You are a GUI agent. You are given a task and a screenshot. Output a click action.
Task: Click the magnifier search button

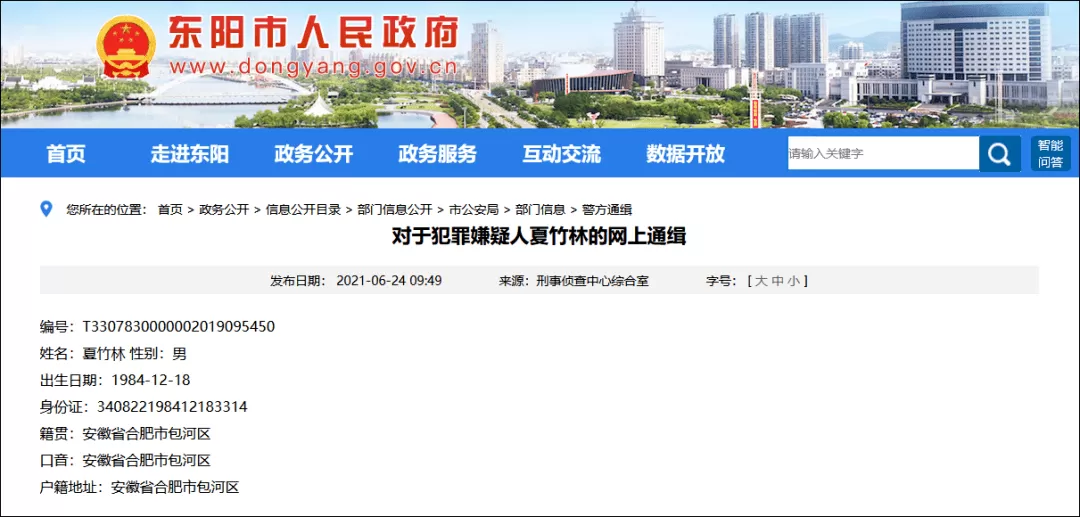tap(999, 154)
